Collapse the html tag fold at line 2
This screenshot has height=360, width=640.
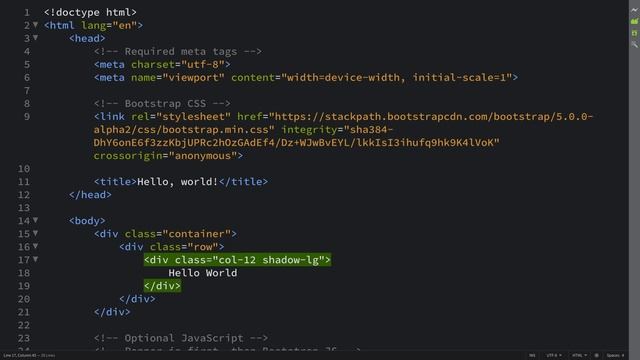(36, 25)
